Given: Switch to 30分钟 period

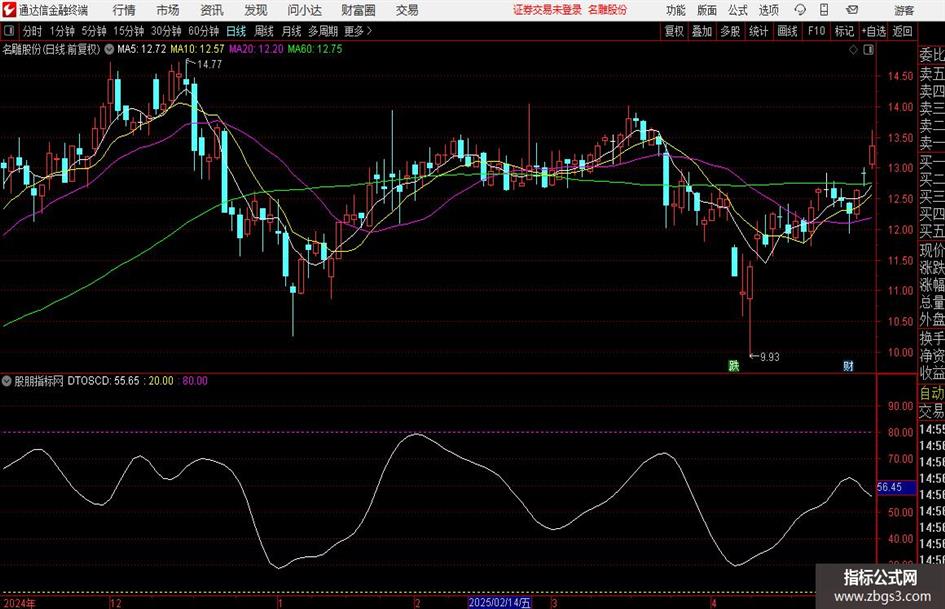Looking at the screenshot, I should coord(166,31).
